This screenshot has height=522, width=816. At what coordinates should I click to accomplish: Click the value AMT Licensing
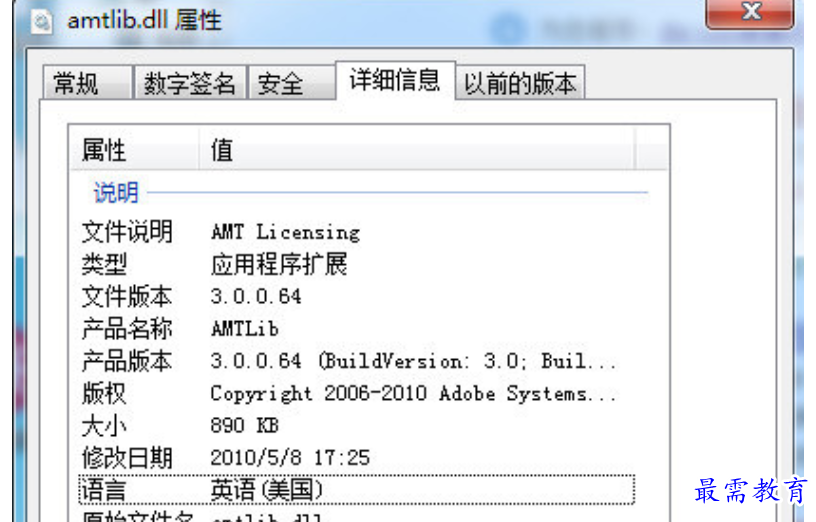[286, 232]
